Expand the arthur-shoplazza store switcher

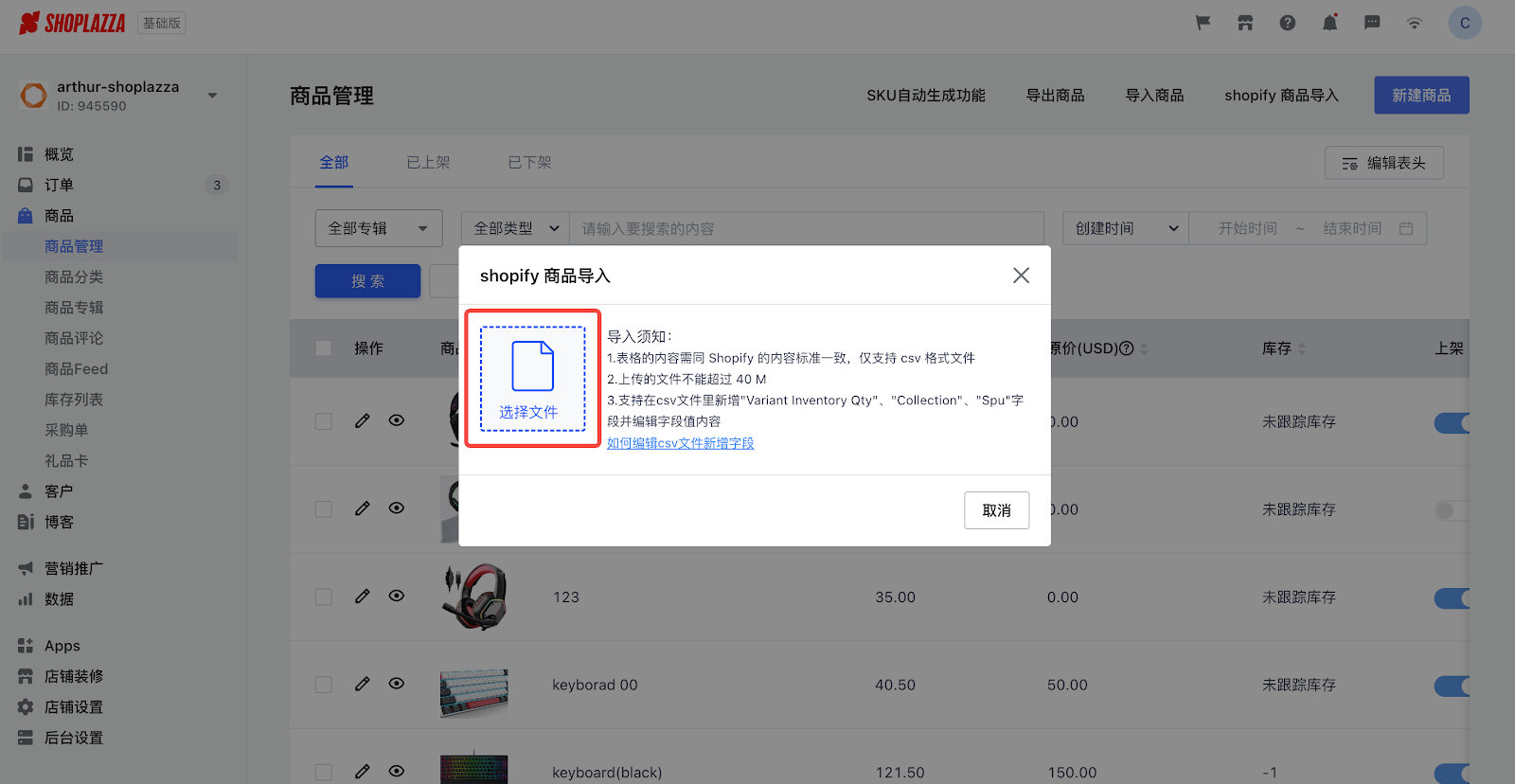(x=212, y=95)
